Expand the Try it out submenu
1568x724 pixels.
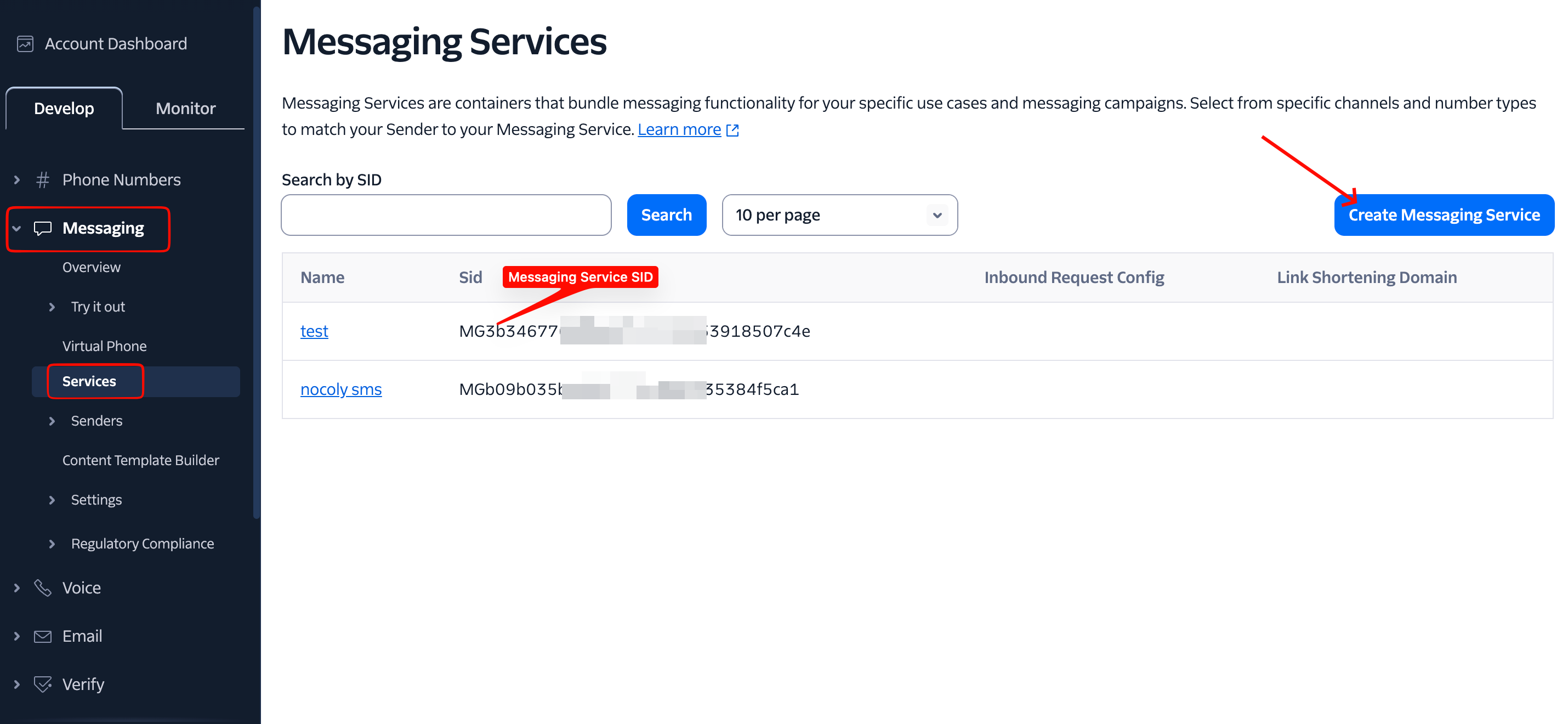(52, 306)
